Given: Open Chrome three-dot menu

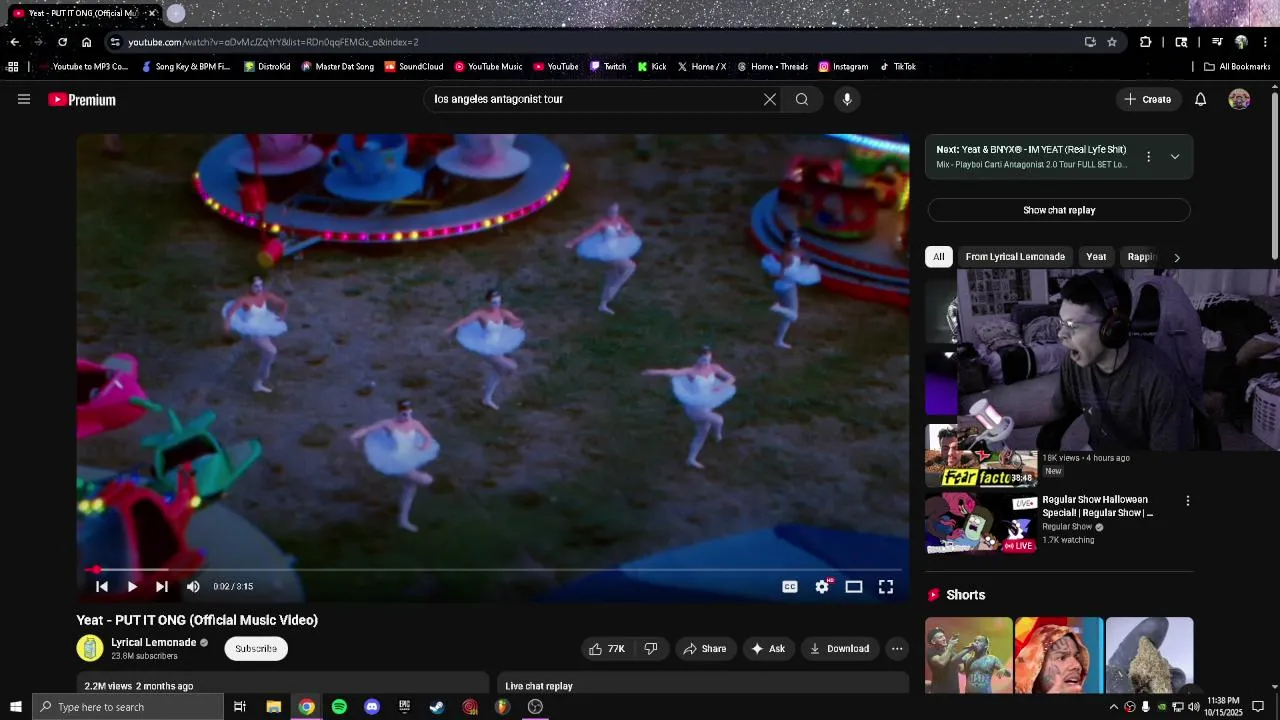Looking at the screenshot, I should pos(1266,42).
